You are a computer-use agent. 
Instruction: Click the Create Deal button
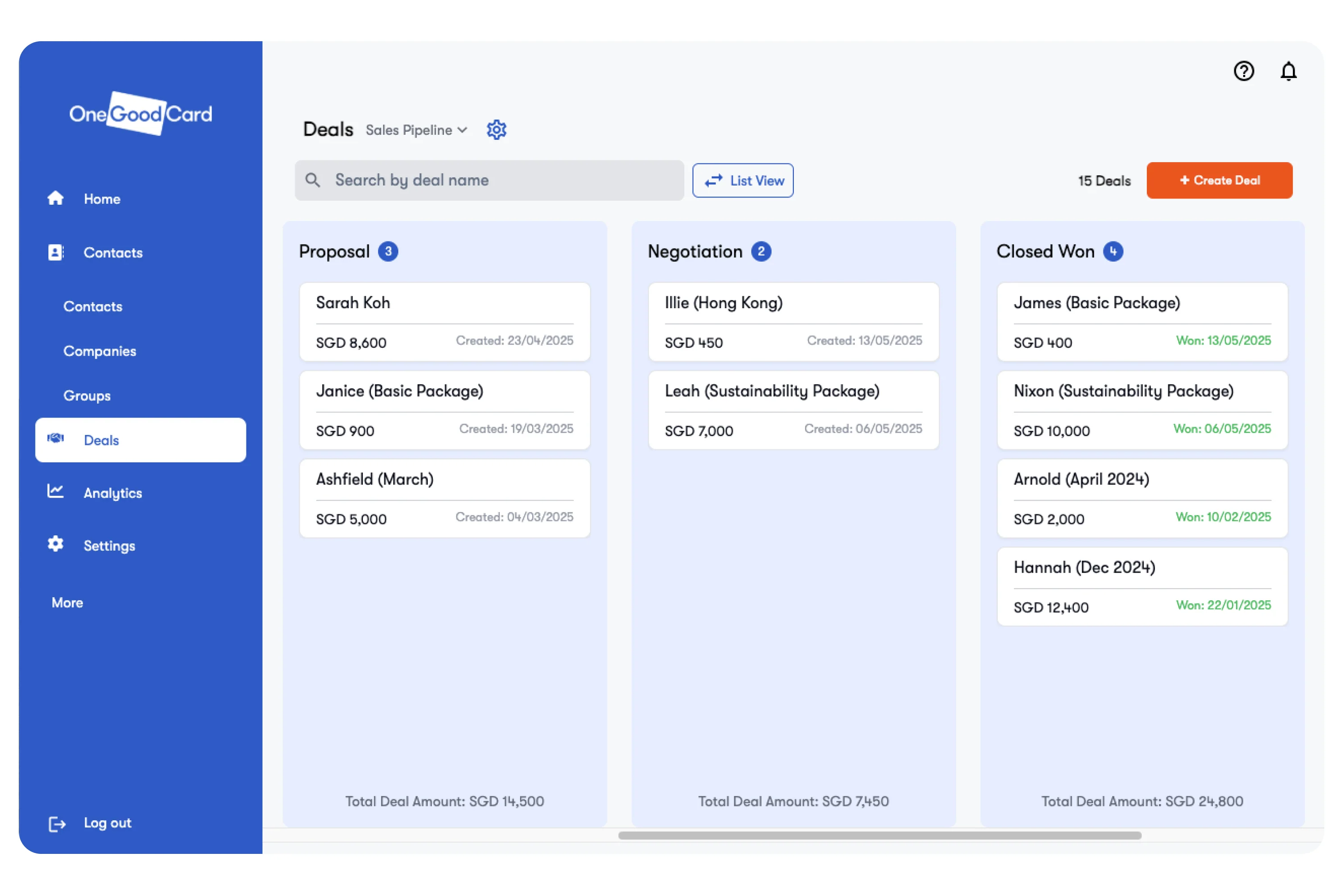point(1219,181)
